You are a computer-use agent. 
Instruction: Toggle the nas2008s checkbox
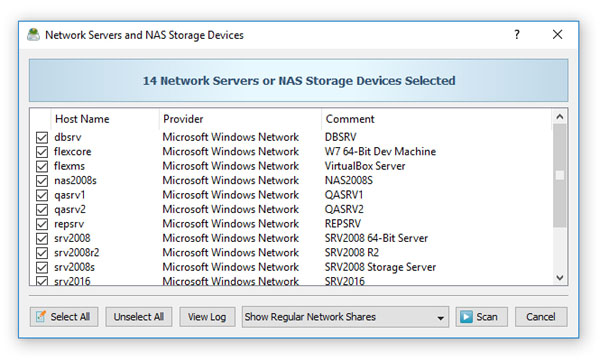(42, 181)
